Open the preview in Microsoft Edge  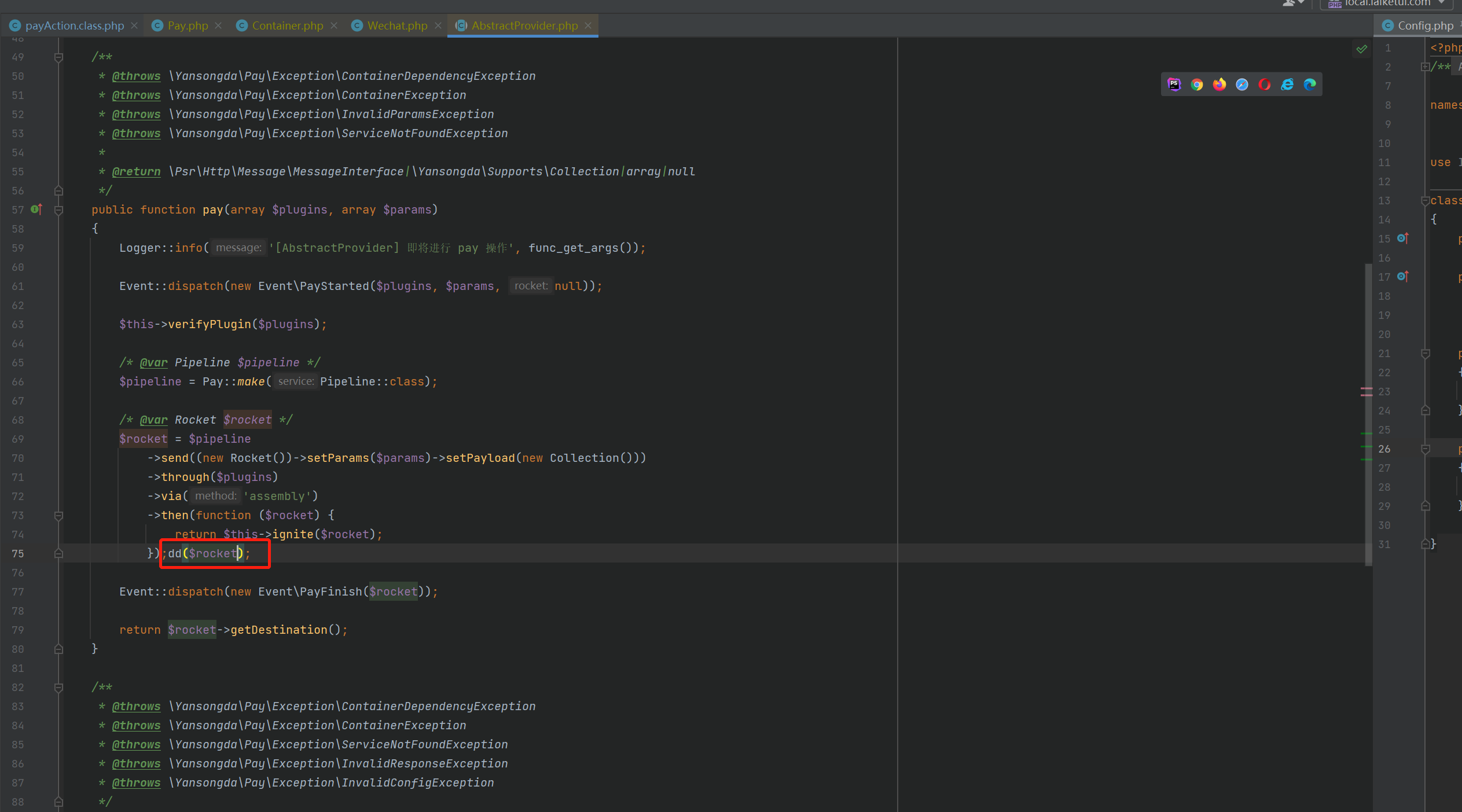pyautogui.click(x=1309, y=84)
